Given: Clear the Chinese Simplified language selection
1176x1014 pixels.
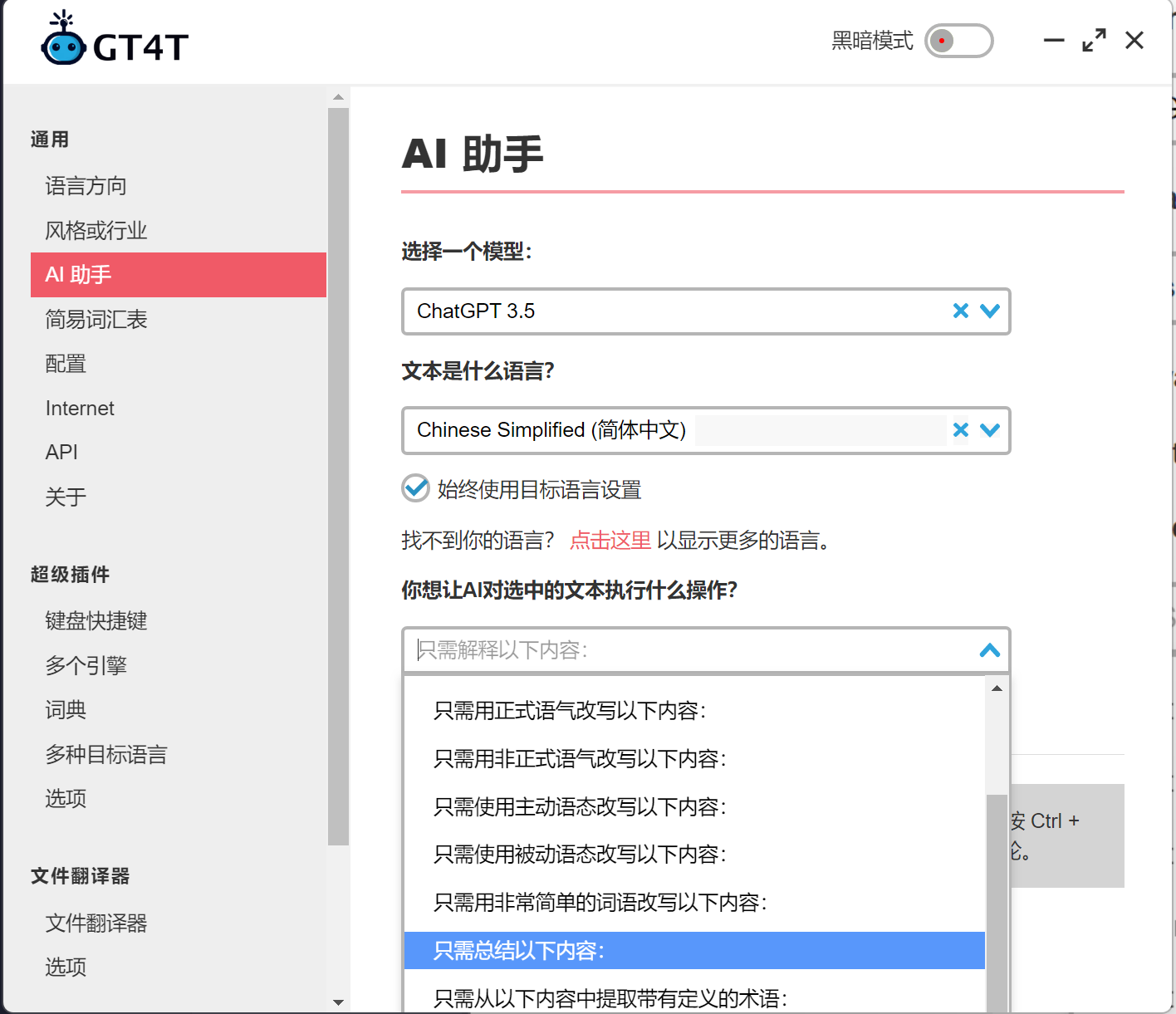Looking at the screenshot, I should (961, 430).
